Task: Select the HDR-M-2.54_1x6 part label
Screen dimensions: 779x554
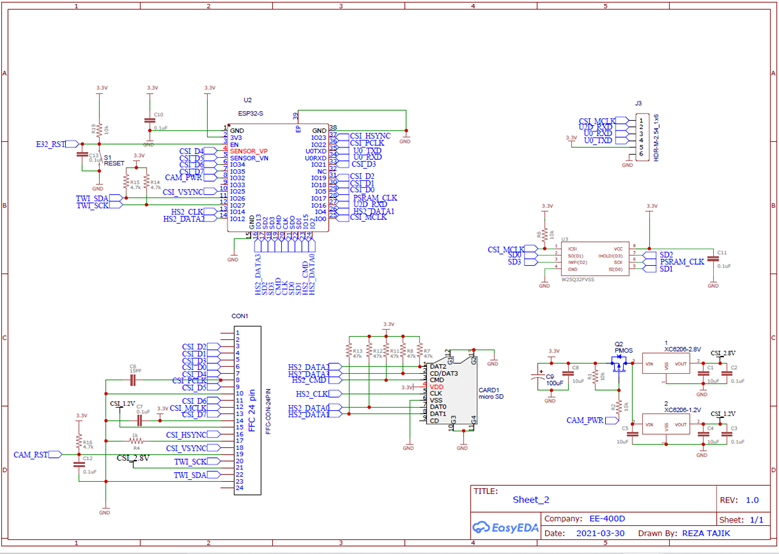Action: 656,139
